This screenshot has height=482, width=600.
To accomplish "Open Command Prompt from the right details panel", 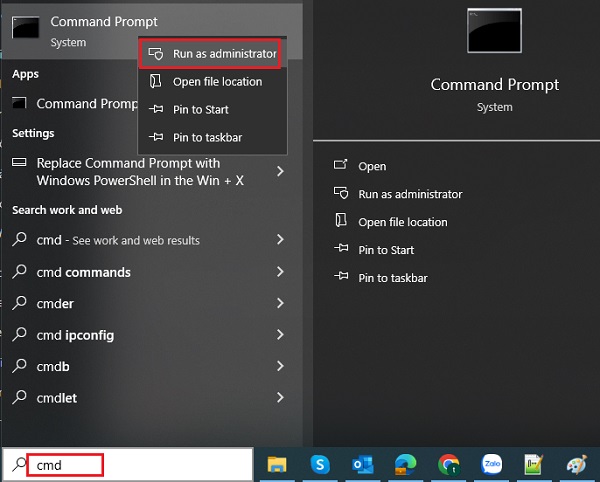I will [x=372, y=166].
